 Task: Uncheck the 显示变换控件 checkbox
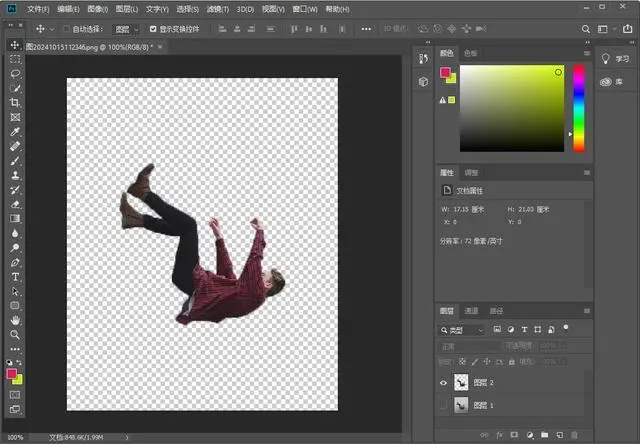(152, 30)
